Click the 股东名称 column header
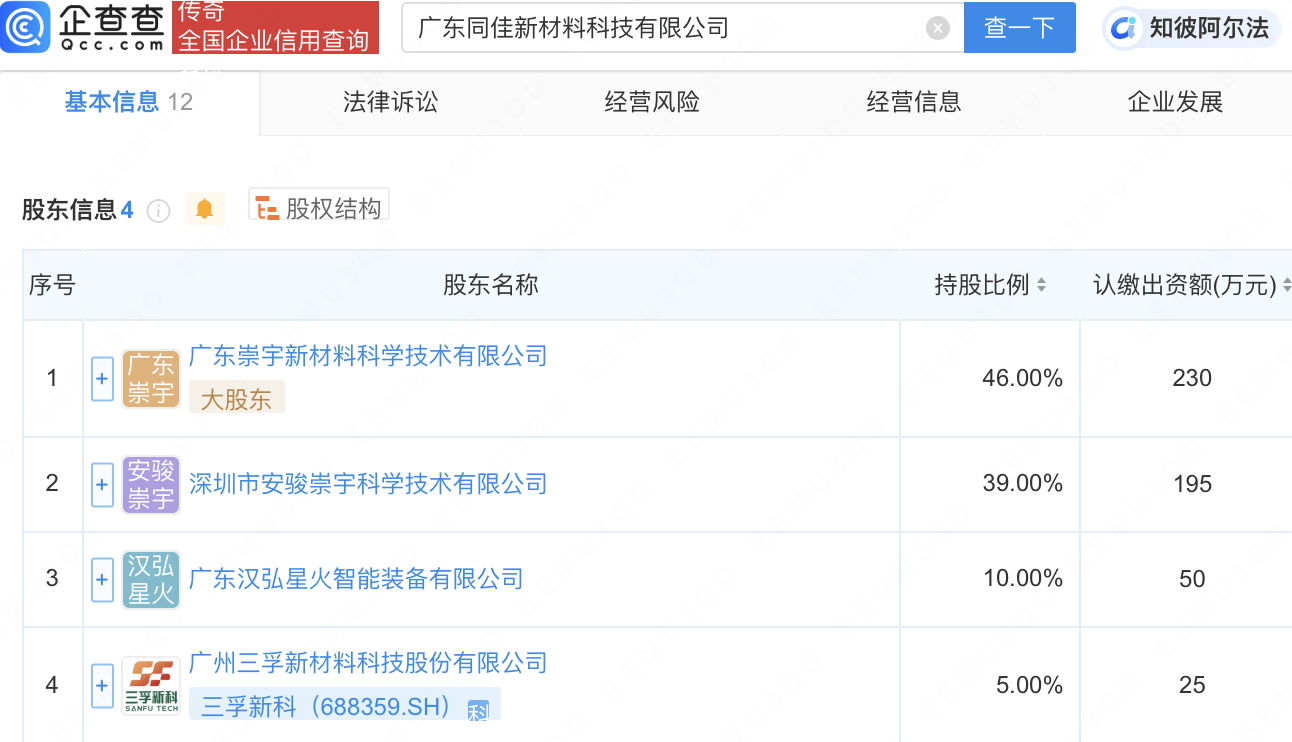This screenshot has width=1292, height=742. click(x=491, y=285)
